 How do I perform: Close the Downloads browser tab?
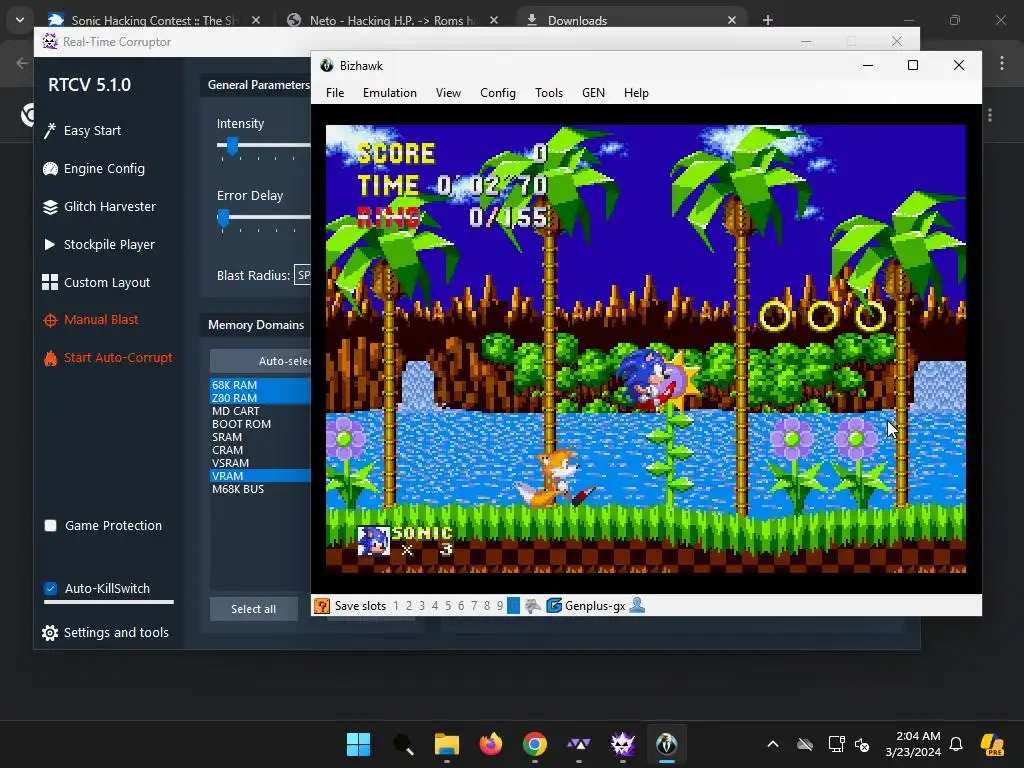pyautogui.click(x=731, y=20)
